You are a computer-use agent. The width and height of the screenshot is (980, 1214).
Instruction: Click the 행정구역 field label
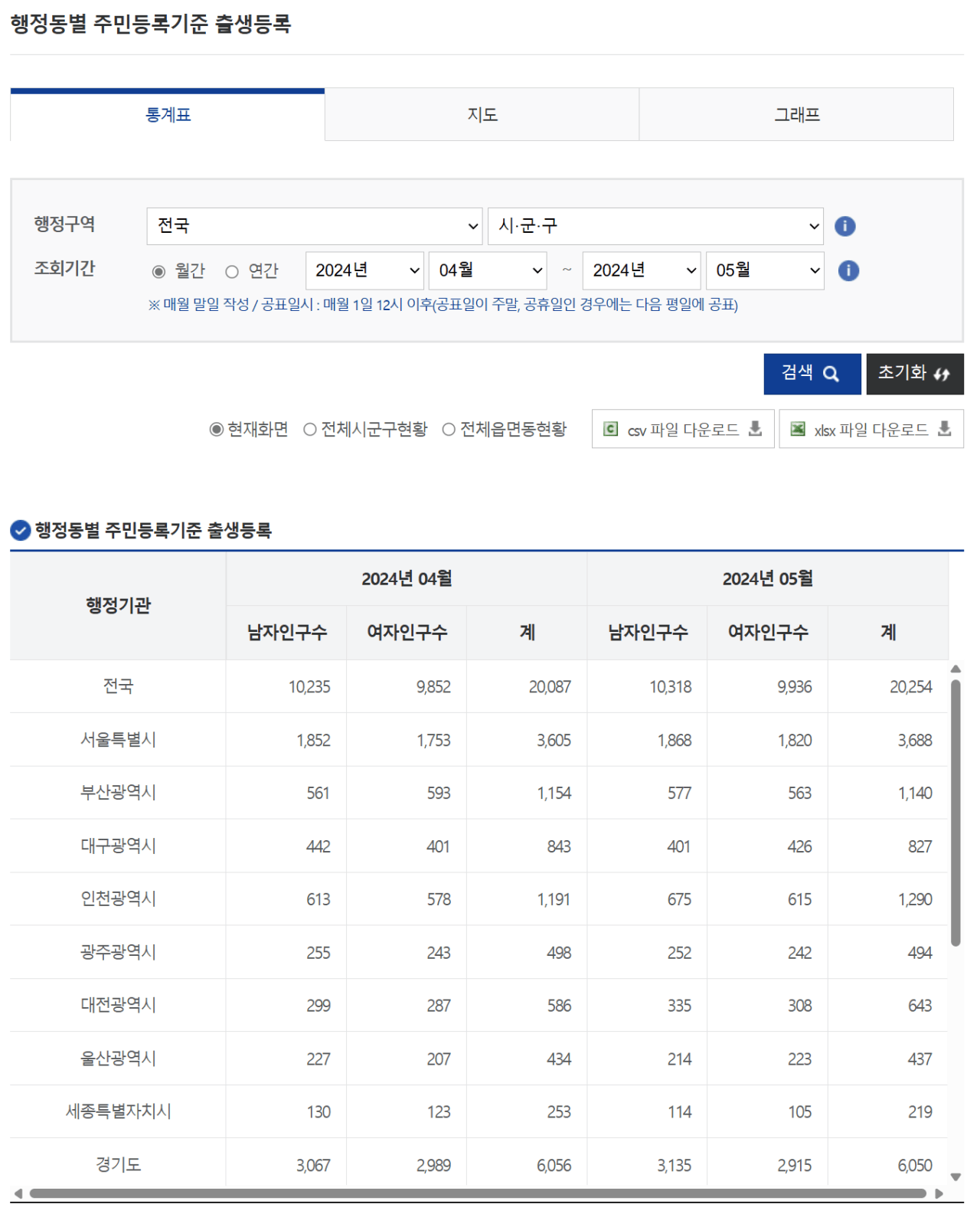[x=64, y=224]
